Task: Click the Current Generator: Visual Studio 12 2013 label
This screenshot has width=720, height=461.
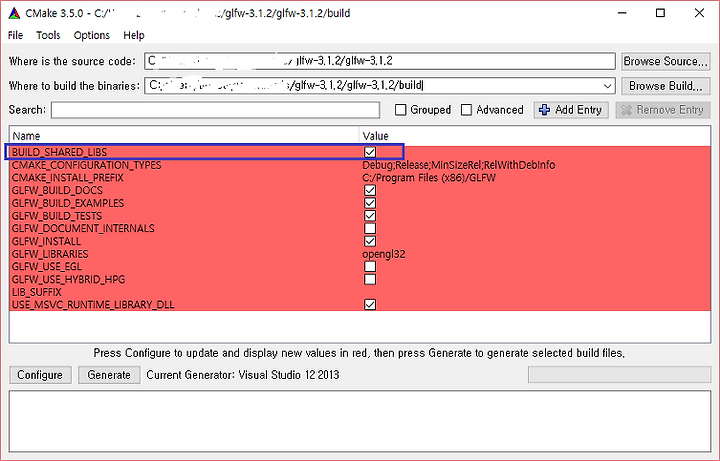Action: pos(242,375)
